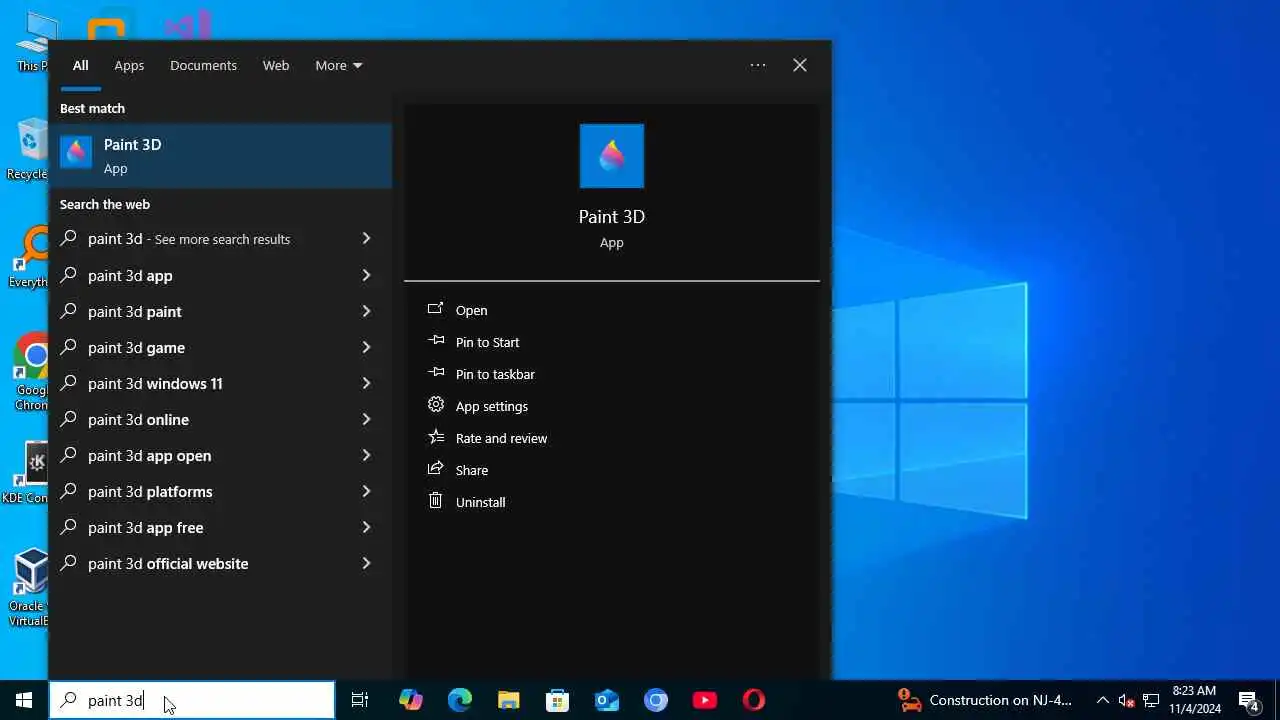Open YouTube app on taskbar
The width and height of the screenshot is (1280, 720).
click(x=705, y=700)
